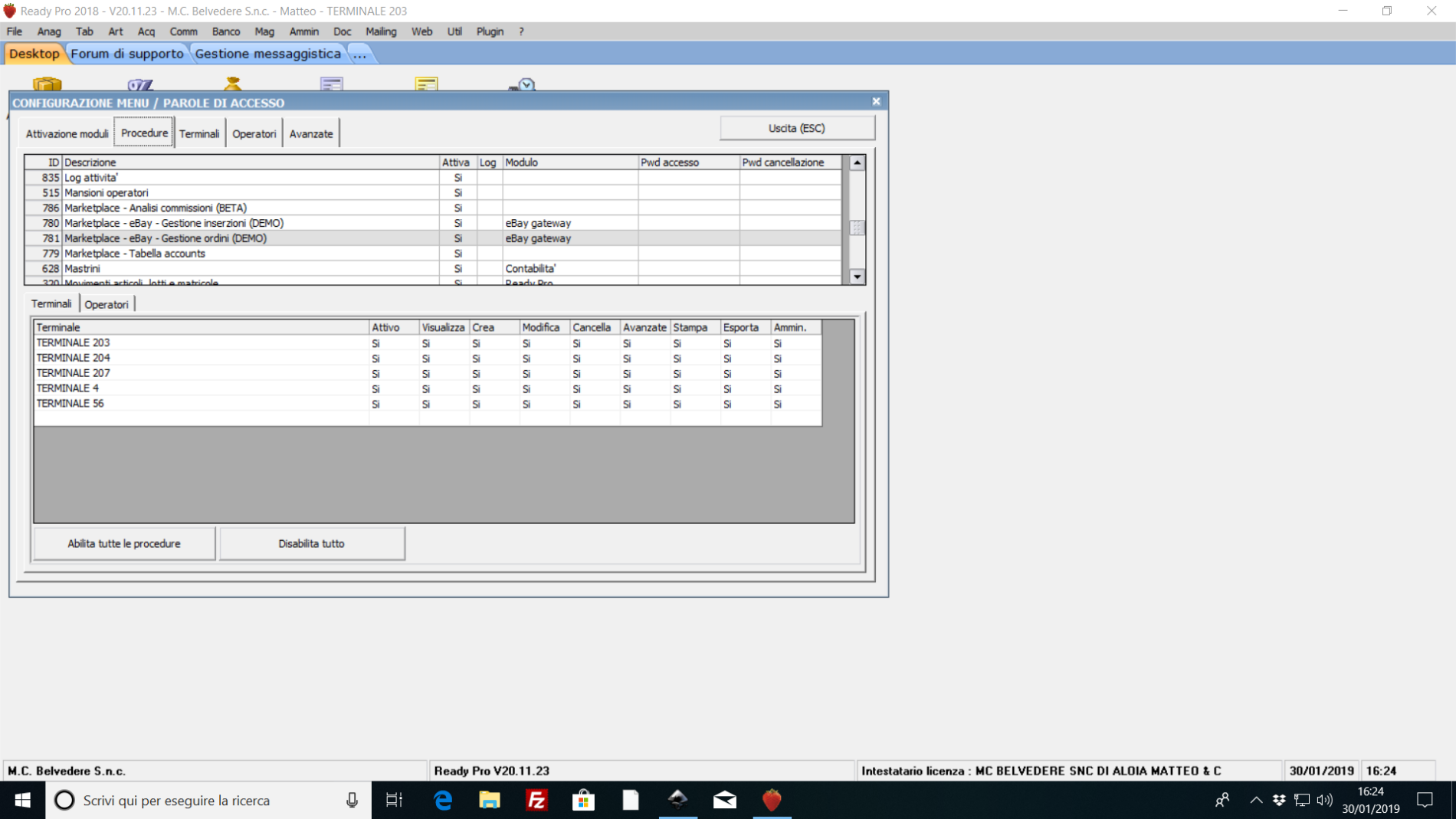Open the People tray icon

[x=1222, y=800]
